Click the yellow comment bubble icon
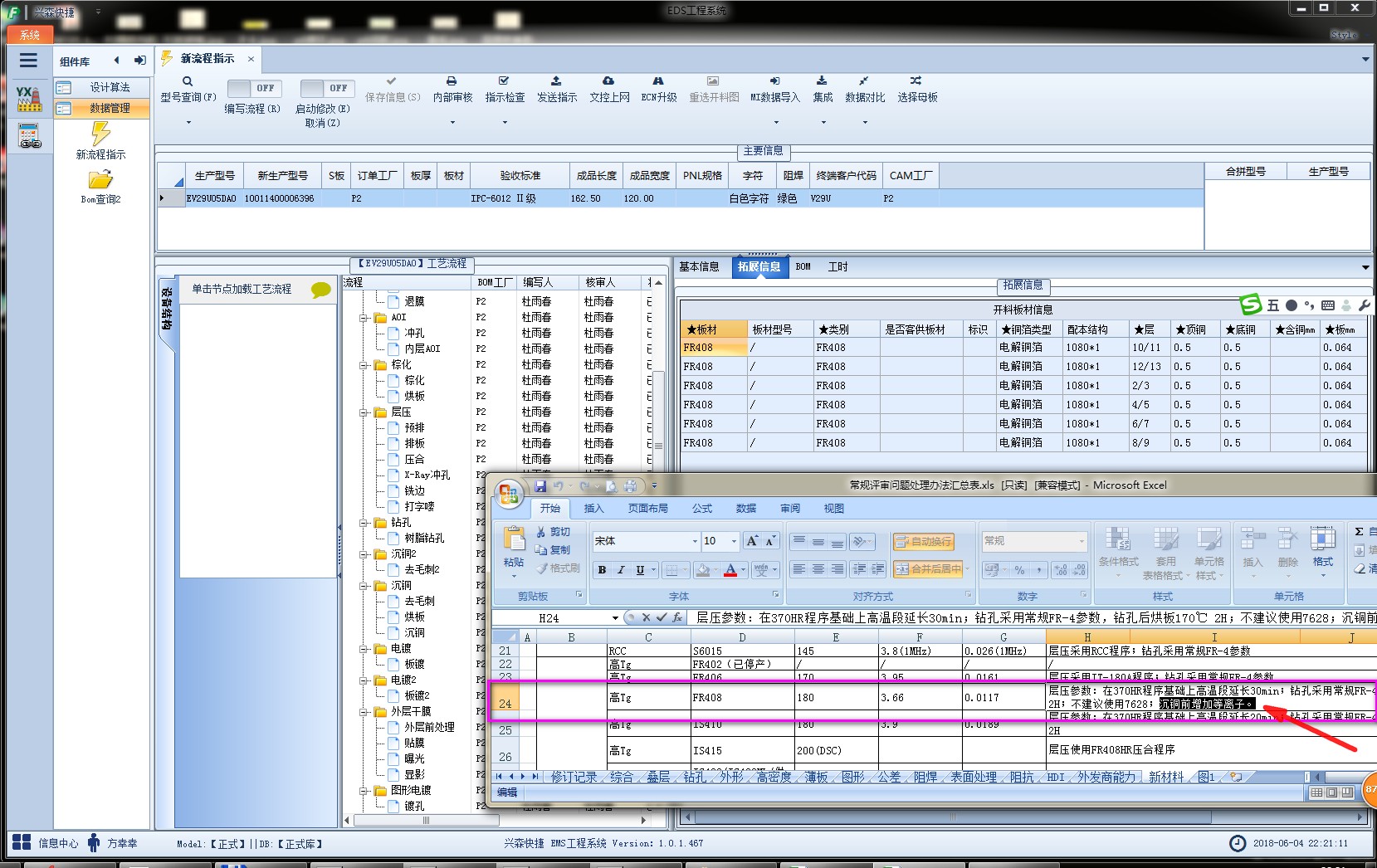This screenshot has width=1377, height=868. 320,290
